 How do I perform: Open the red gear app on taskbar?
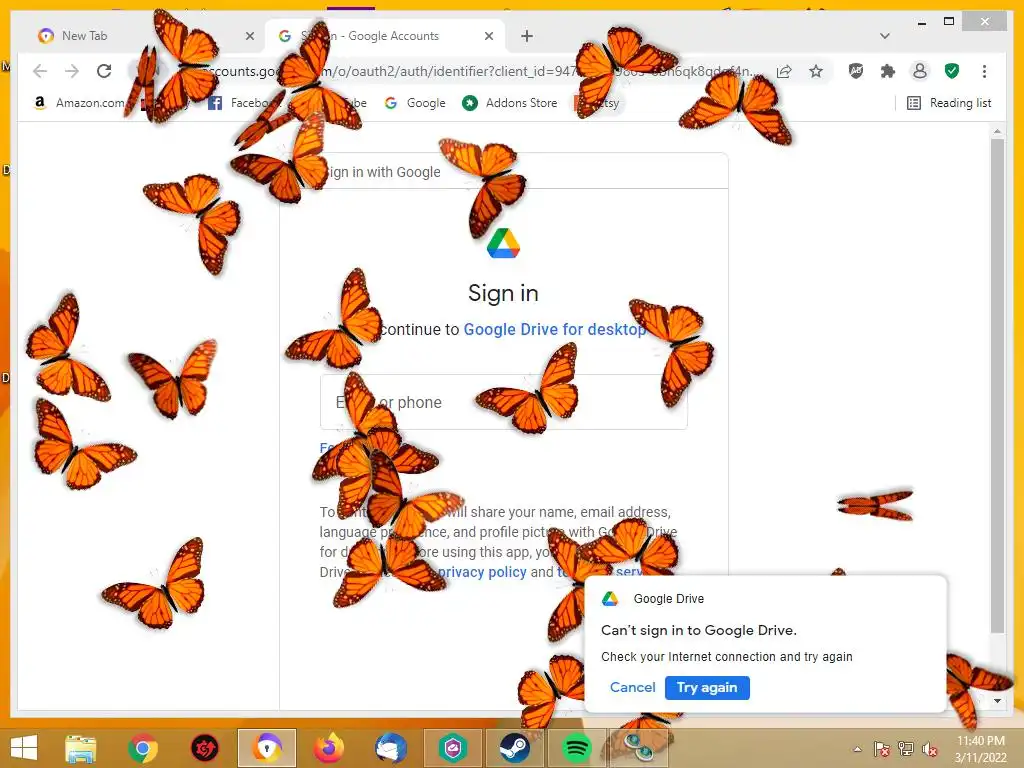[x=204, y=748]
